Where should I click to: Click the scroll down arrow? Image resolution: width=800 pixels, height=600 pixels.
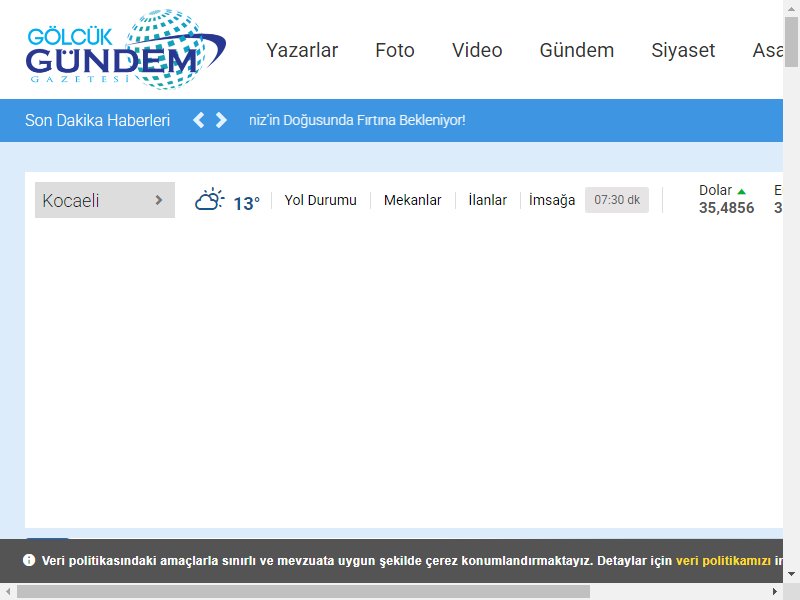coord(791,574)
